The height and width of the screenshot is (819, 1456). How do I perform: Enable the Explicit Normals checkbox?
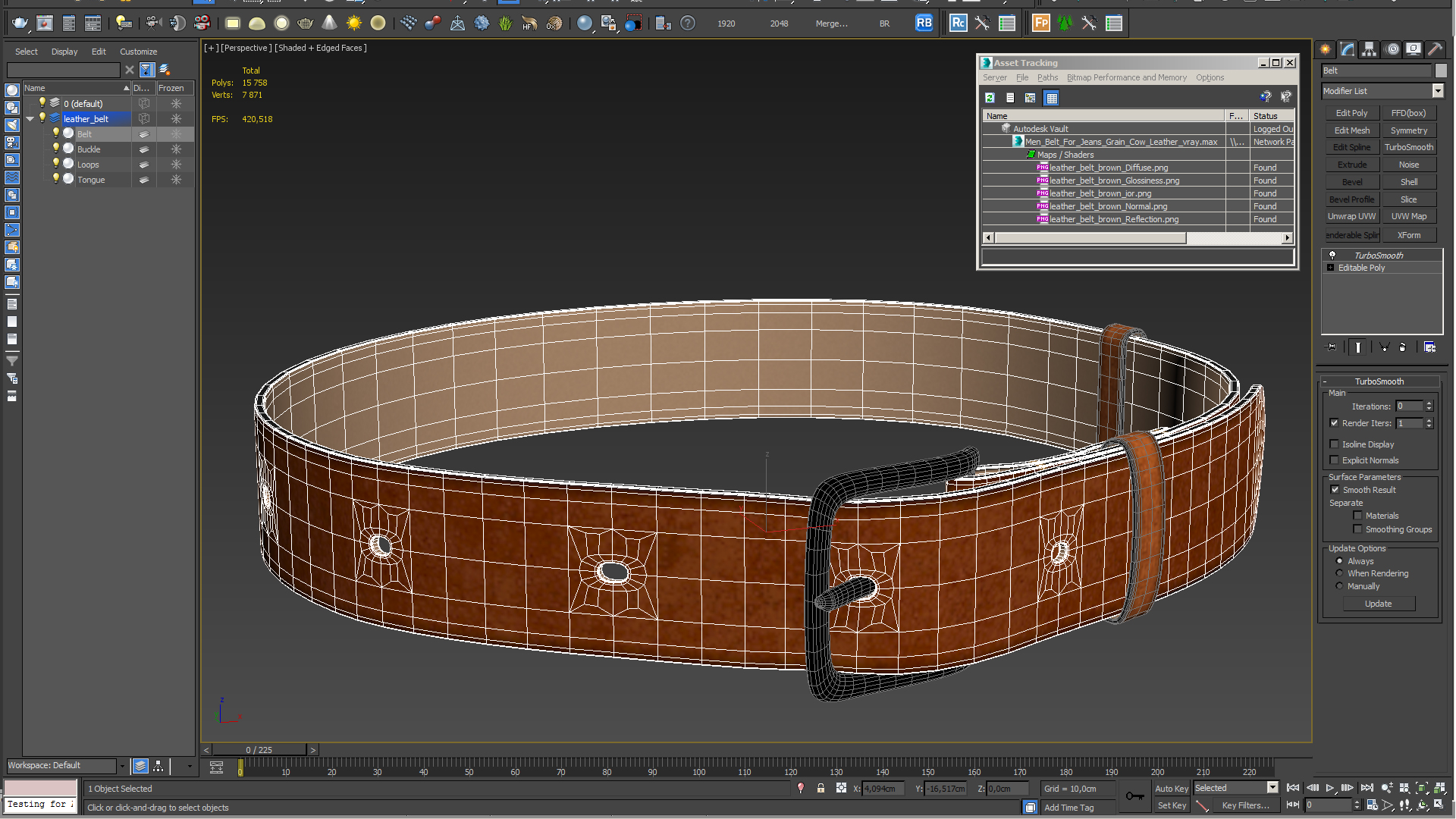[1335, 460]
